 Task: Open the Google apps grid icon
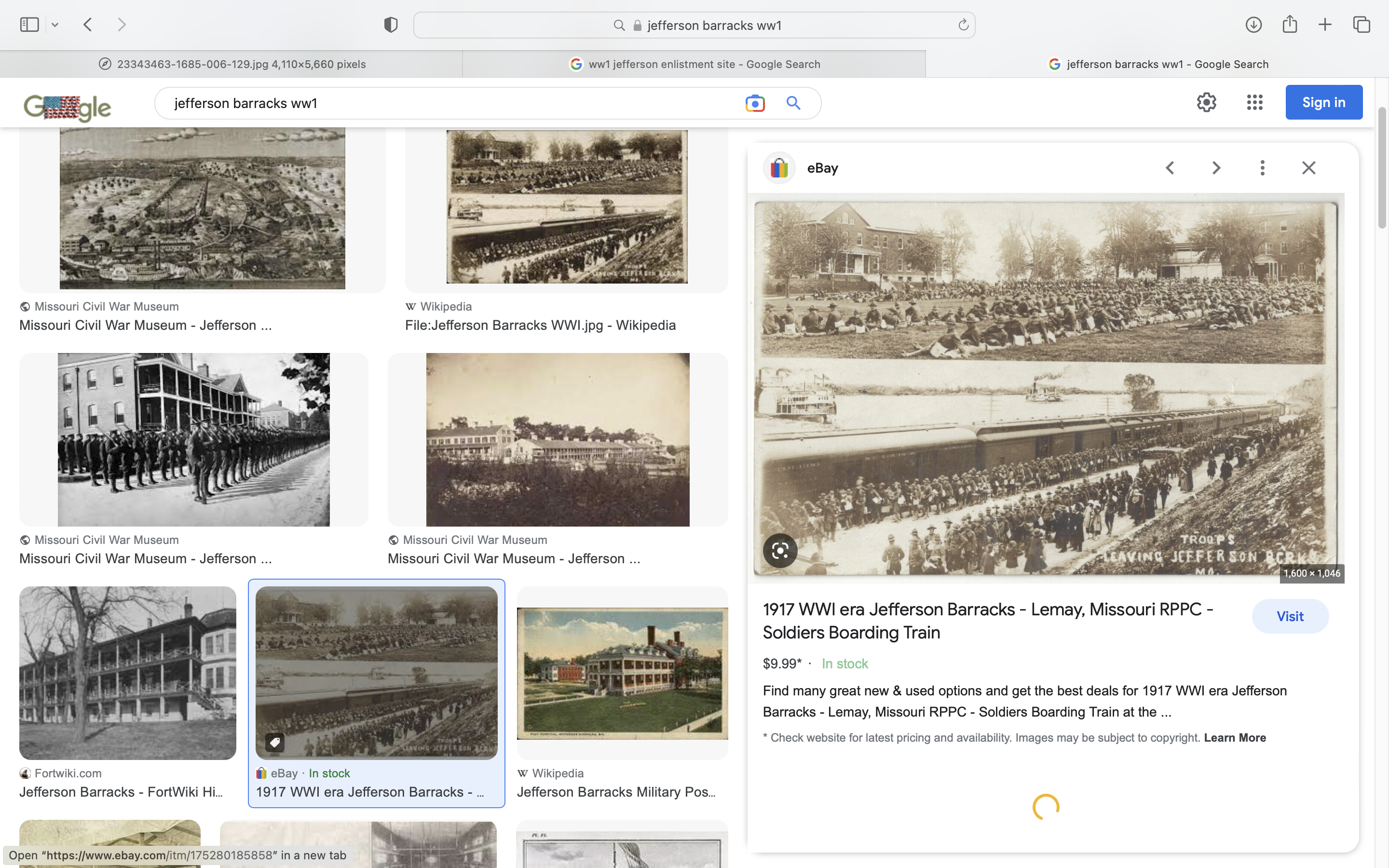(x=1255, y=103)
